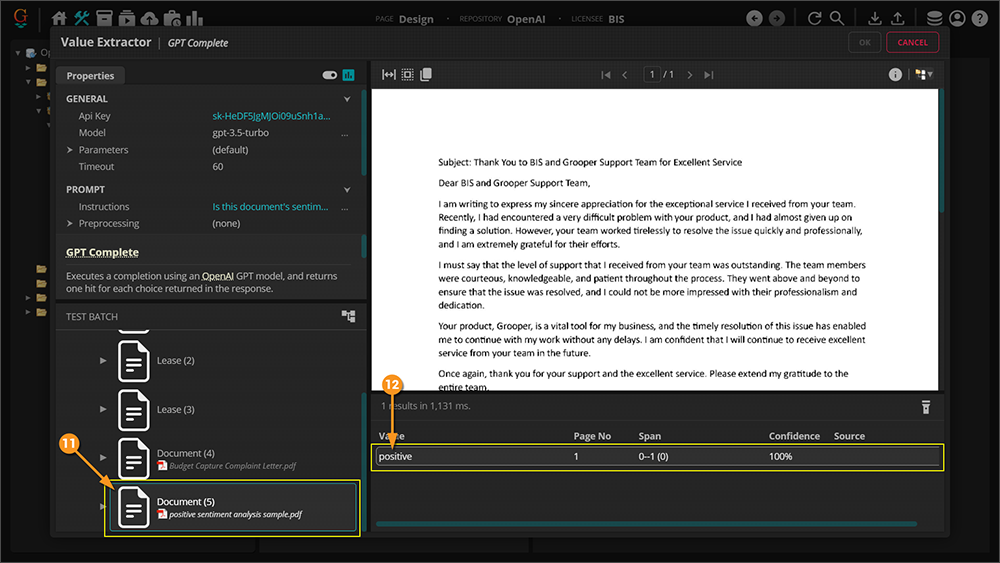
Task: Expand the Lease (2) document
Action: click(103, 360)
